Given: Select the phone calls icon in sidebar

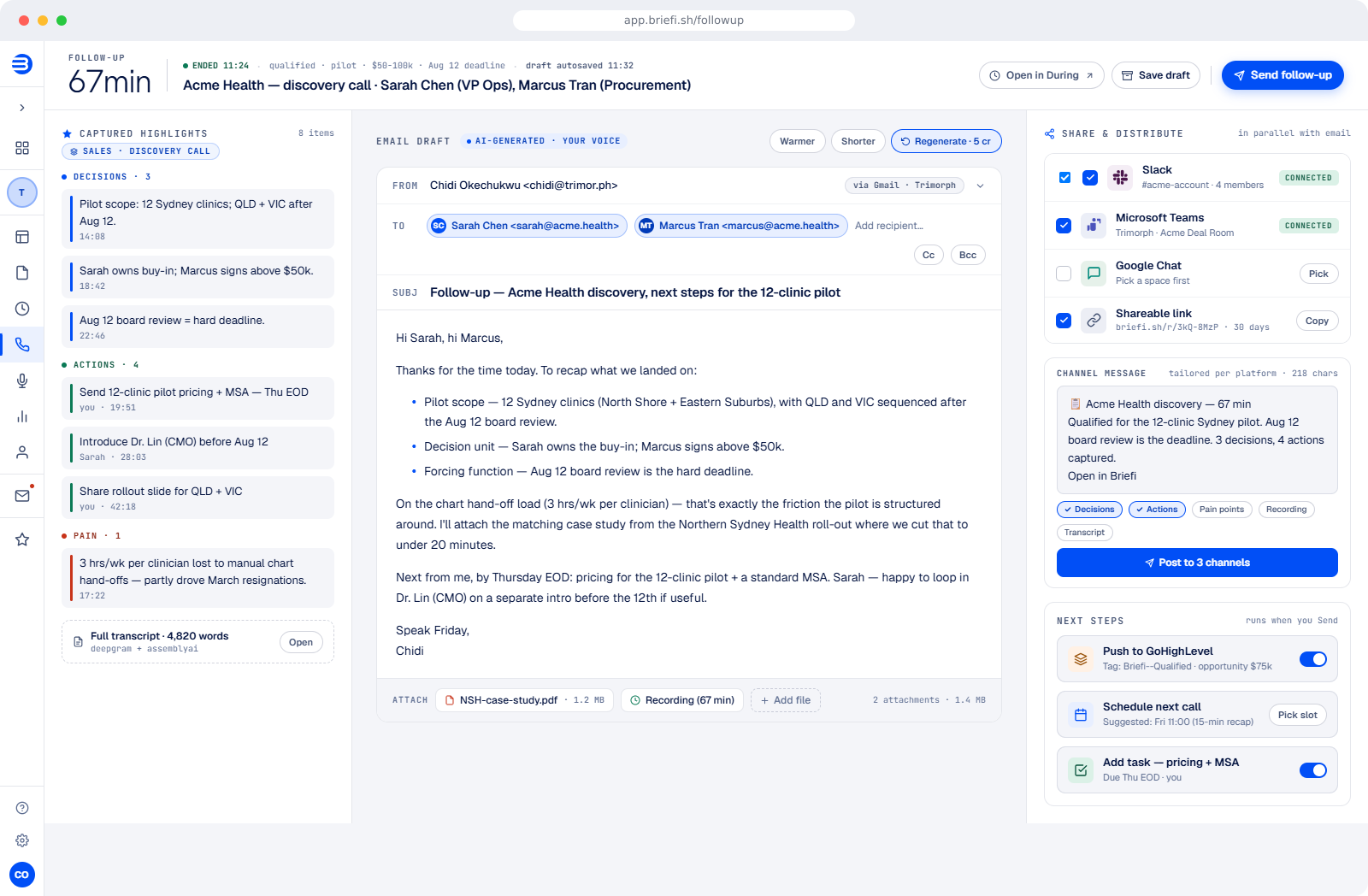Looking at the screenshot, I should [22, 345].
